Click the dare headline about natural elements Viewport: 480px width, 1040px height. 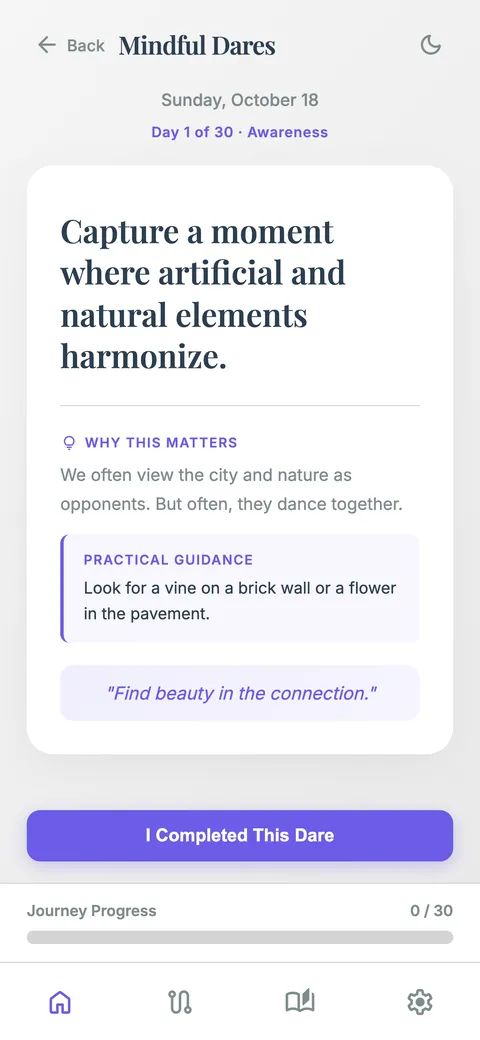pos(204,294)
